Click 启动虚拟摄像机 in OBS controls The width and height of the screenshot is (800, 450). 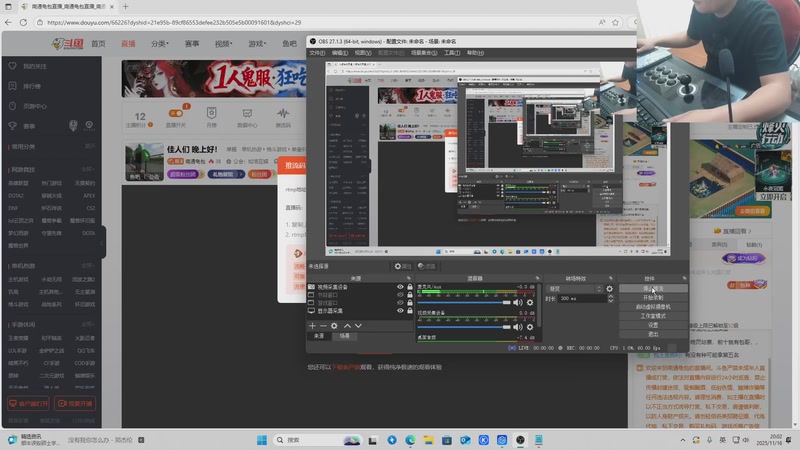[x=653, y=307]
